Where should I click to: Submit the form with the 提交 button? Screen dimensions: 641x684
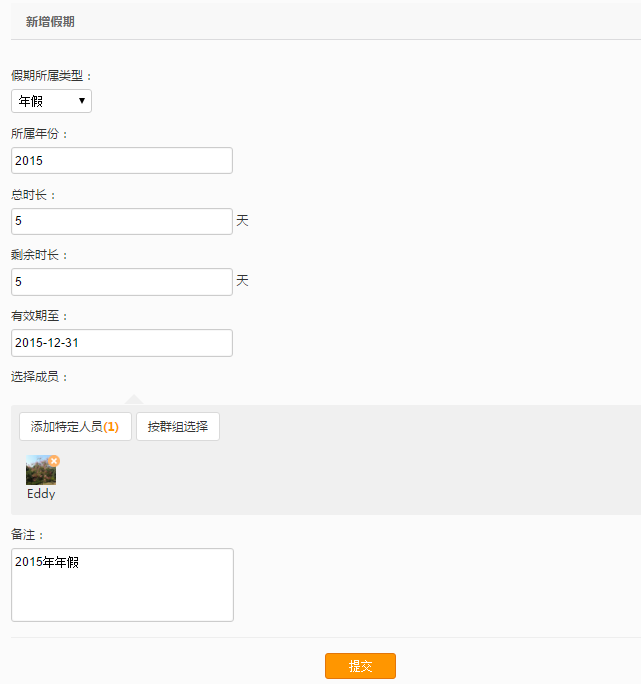pos(360,666)
